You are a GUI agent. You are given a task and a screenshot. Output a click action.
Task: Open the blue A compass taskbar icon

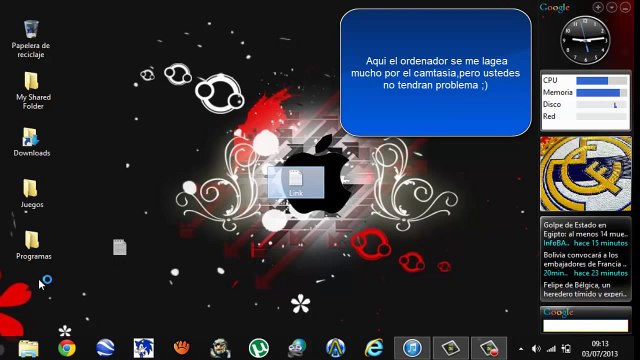point(336,348)
